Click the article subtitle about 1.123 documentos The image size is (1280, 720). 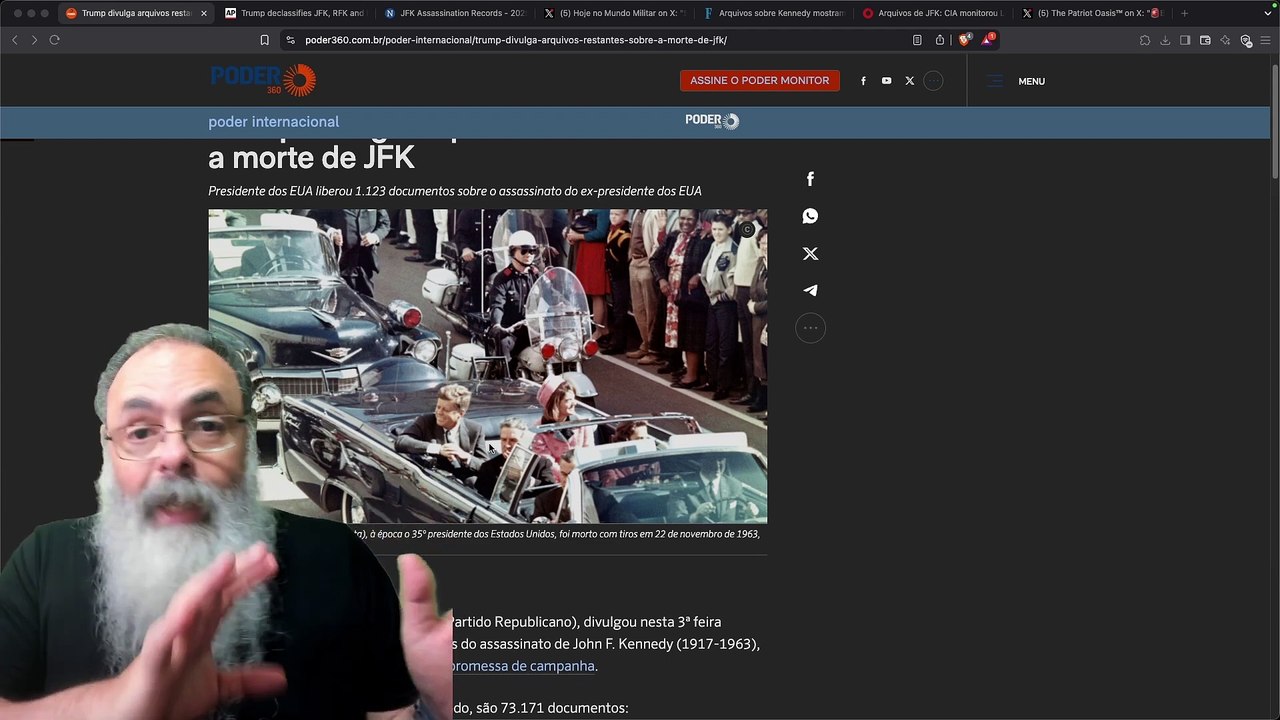point(455,191)
